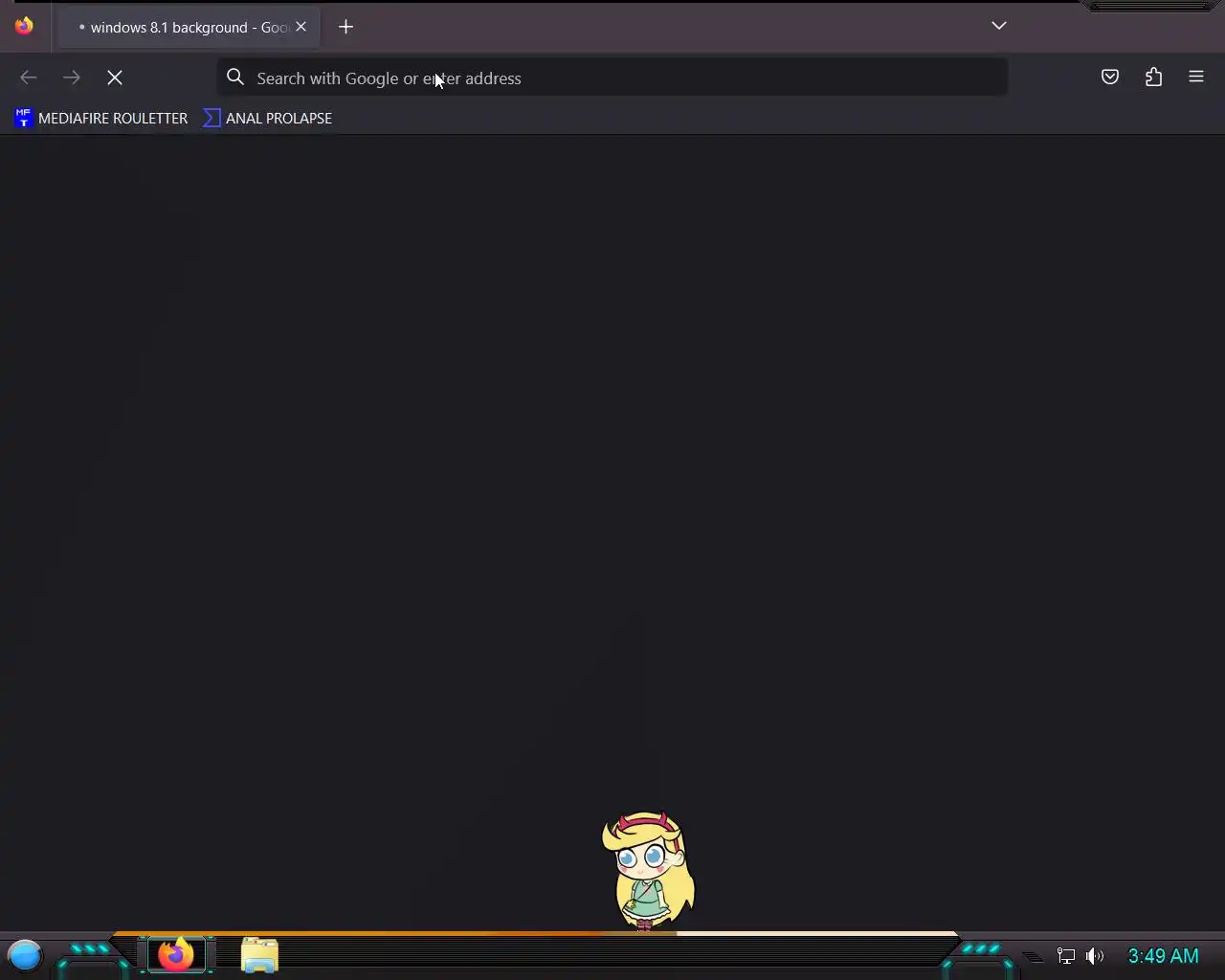Image resolution: width=1225 pixels, height=980 pixels.
Task: Go back one page
Action: click(x=29, y=78)
